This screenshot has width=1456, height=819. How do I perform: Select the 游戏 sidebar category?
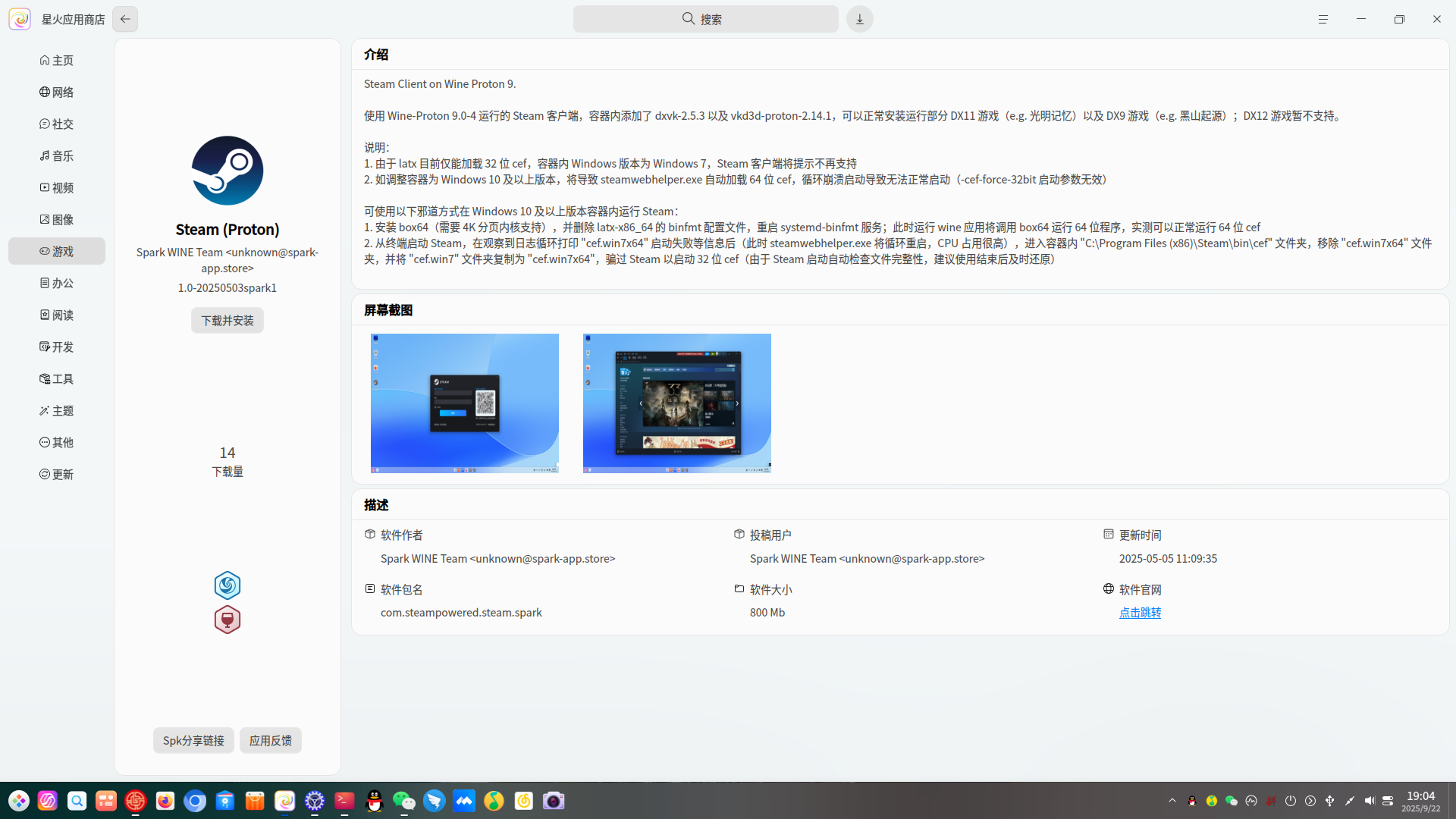coord(57,251)
